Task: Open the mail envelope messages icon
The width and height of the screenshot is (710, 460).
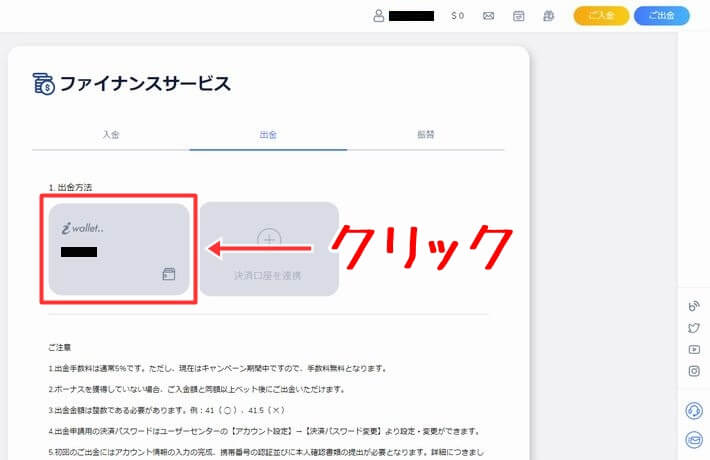Action: click(489, 16)
